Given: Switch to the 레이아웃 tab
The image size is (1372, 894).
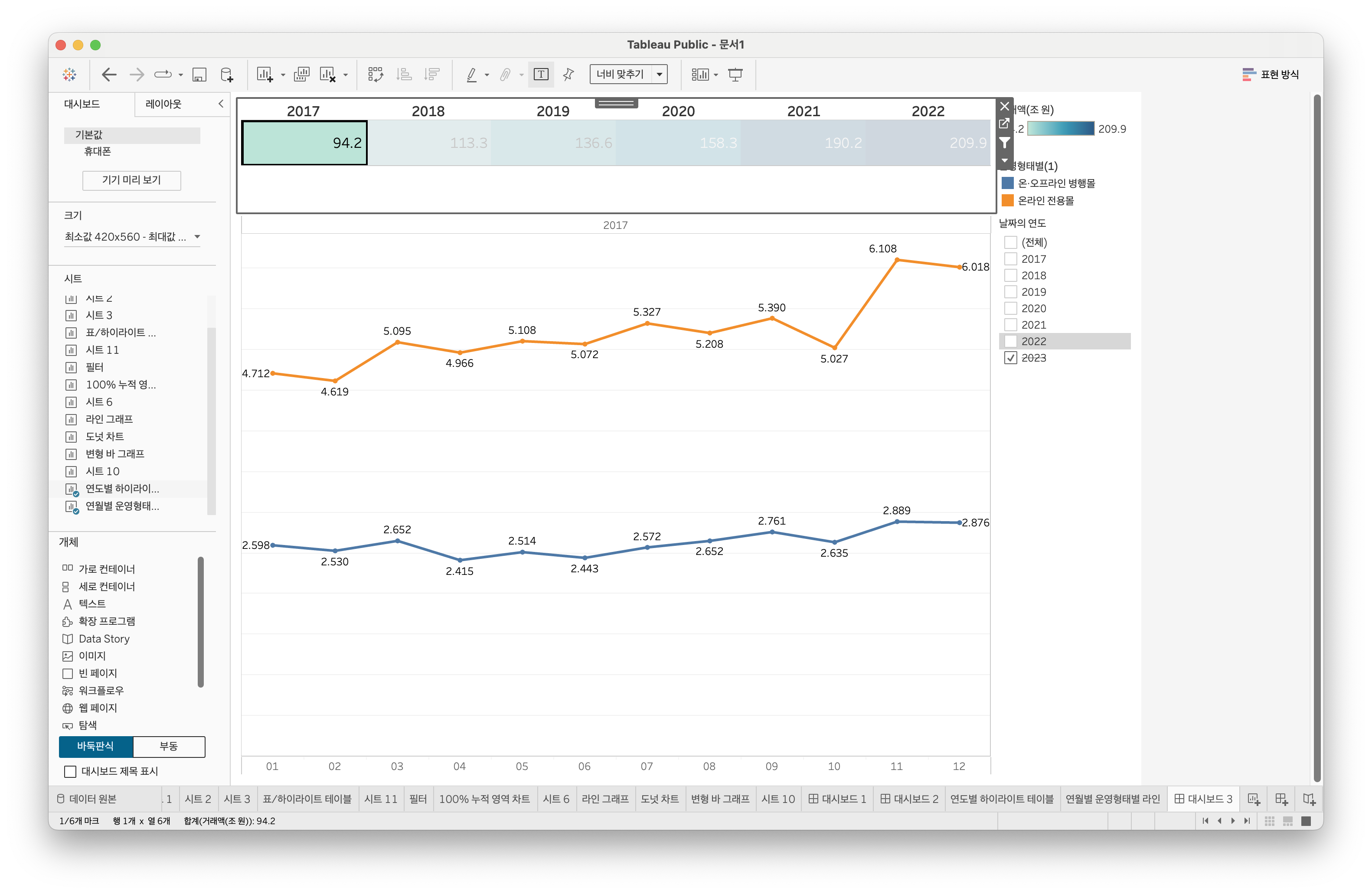Looking at the screenshot, I should (x=163, y=104).
